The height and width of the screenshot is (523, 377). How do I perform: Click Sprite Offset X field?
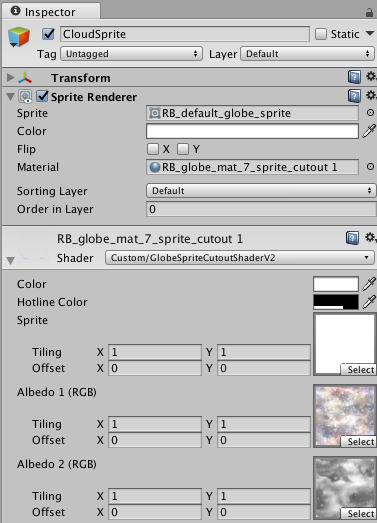(x=155, y=368)
